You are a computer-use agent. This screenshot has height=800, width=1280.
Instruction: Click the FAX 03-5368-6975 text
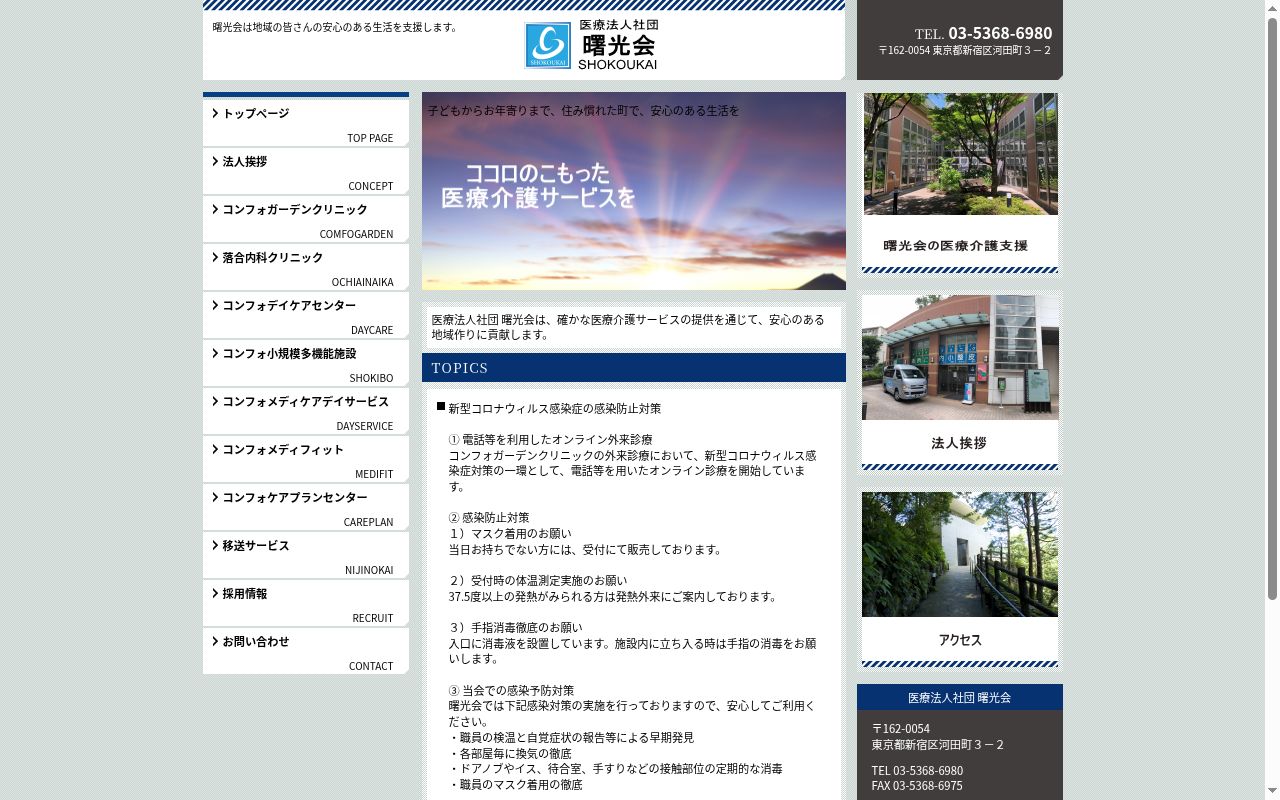[917, 786]
